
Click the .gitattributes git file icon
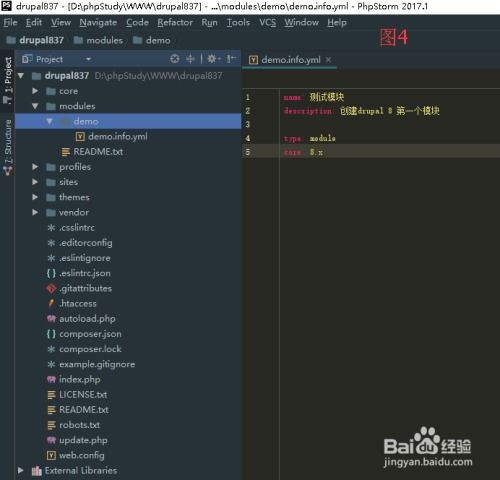pyautogui.click(x=51, y=288)
